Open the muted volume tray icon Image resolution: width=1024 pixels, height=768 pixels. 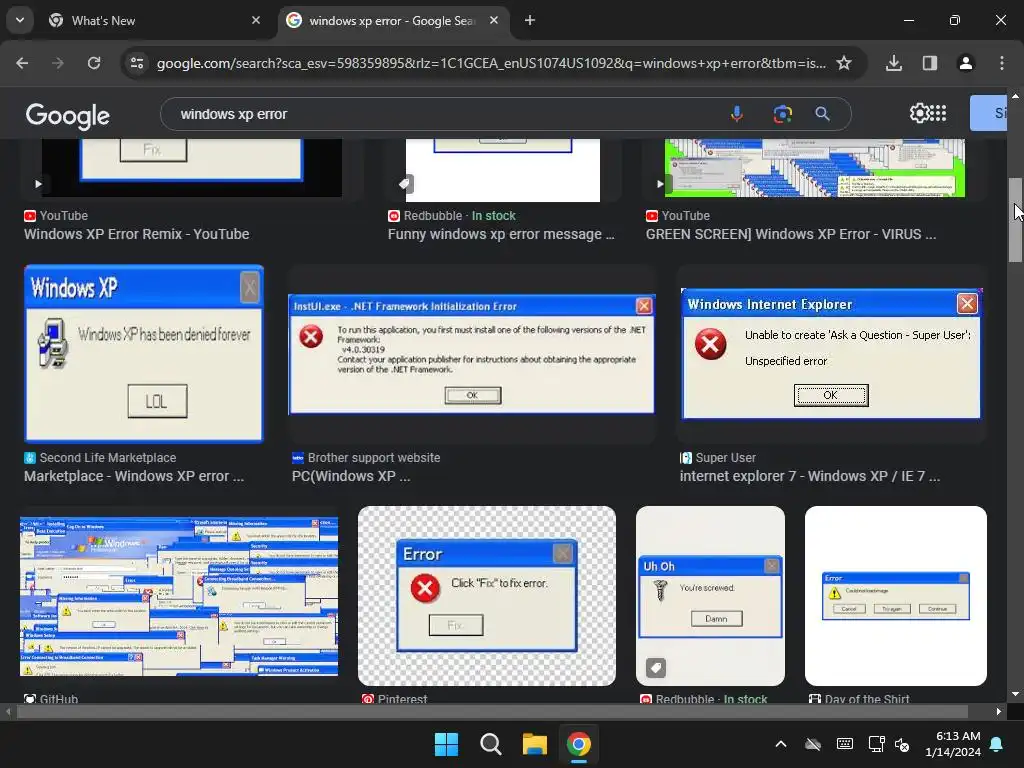902,744
